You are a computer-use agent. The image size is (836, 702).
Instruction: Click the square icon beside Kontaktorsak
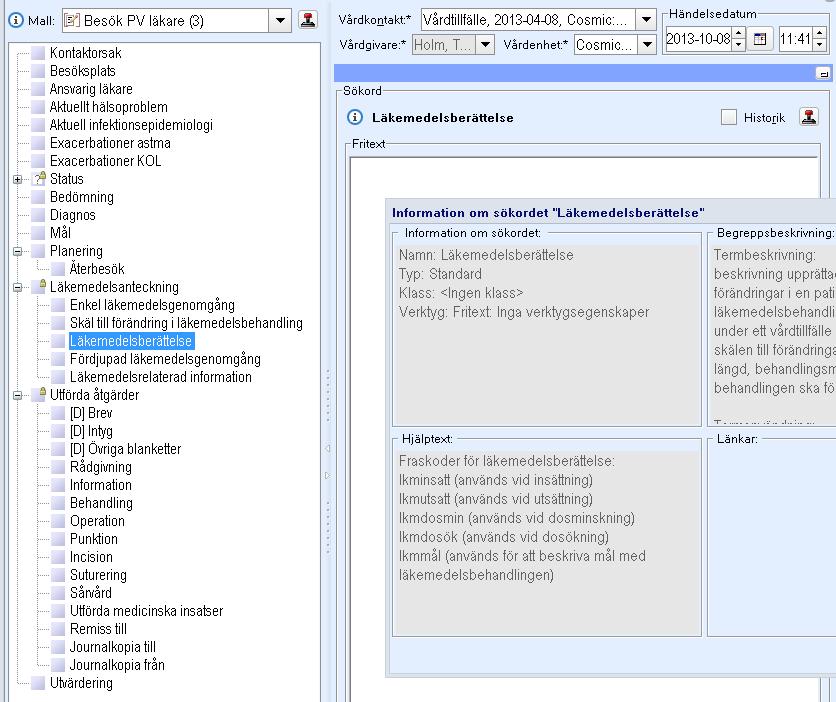pyautogui.click(x=38, y=53)
